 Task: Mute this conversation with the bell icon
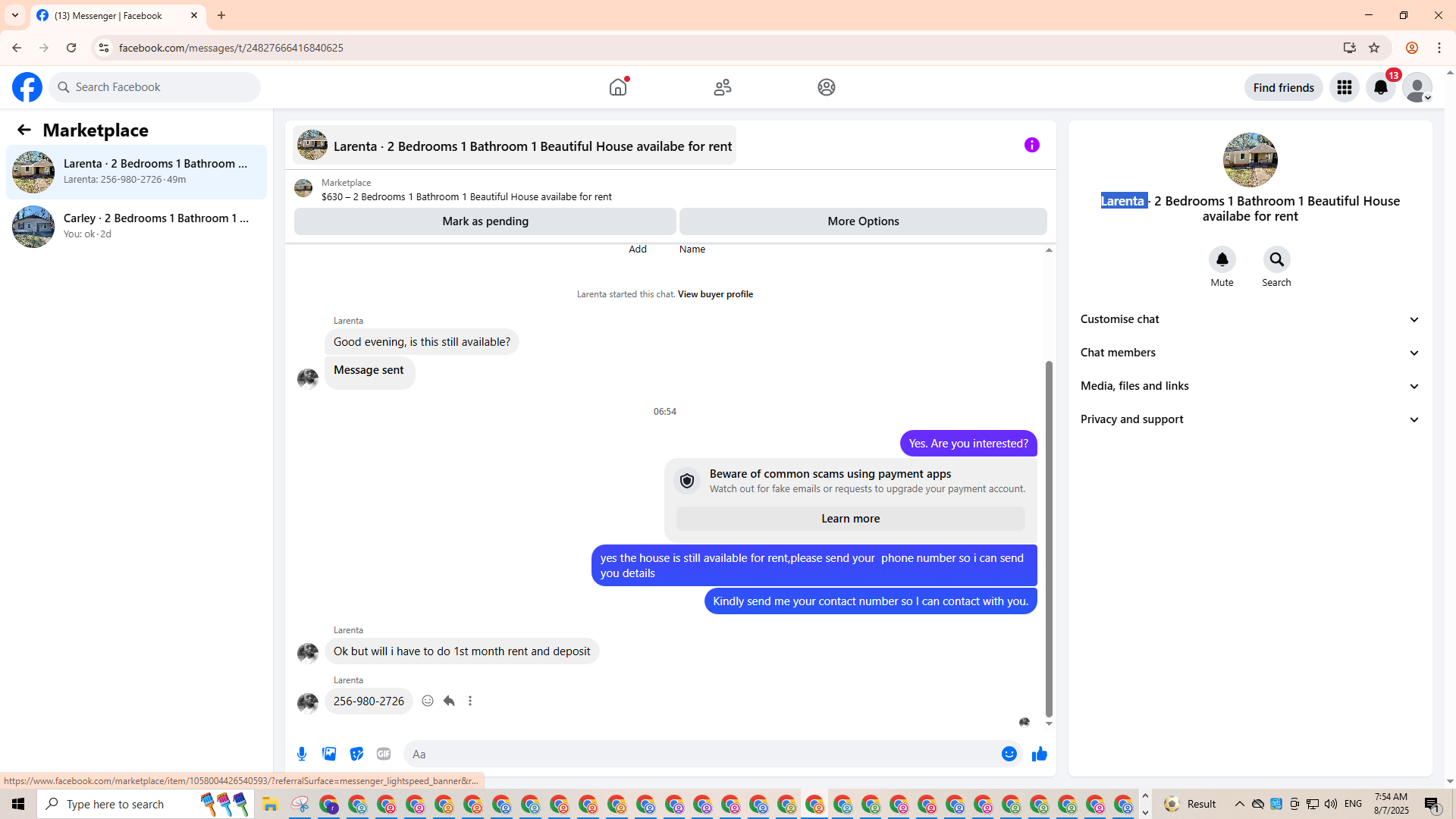(x=1222, y=259)
